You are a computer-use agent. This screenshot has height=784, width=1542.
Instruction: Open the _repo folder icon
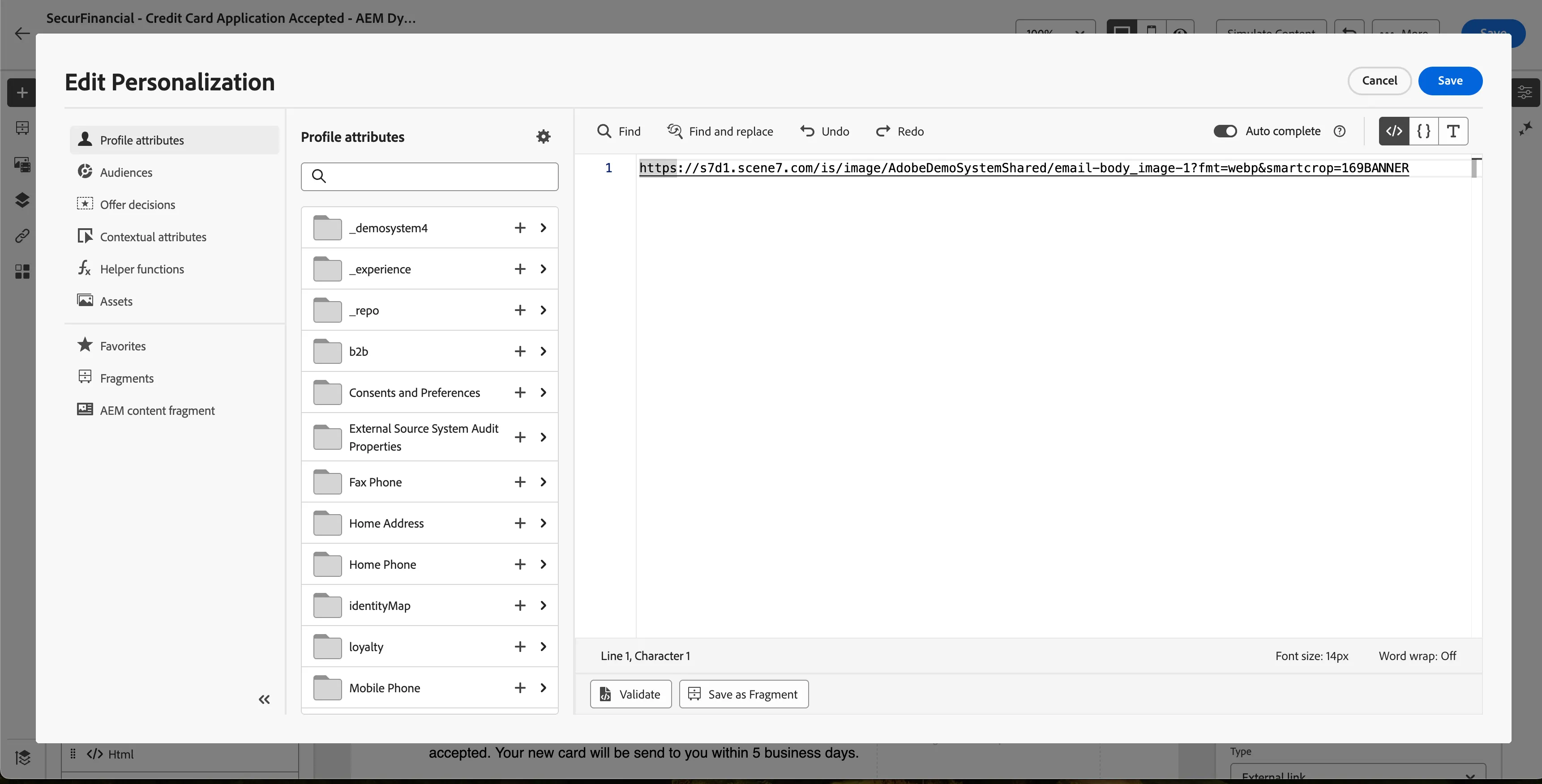(327, 310)
